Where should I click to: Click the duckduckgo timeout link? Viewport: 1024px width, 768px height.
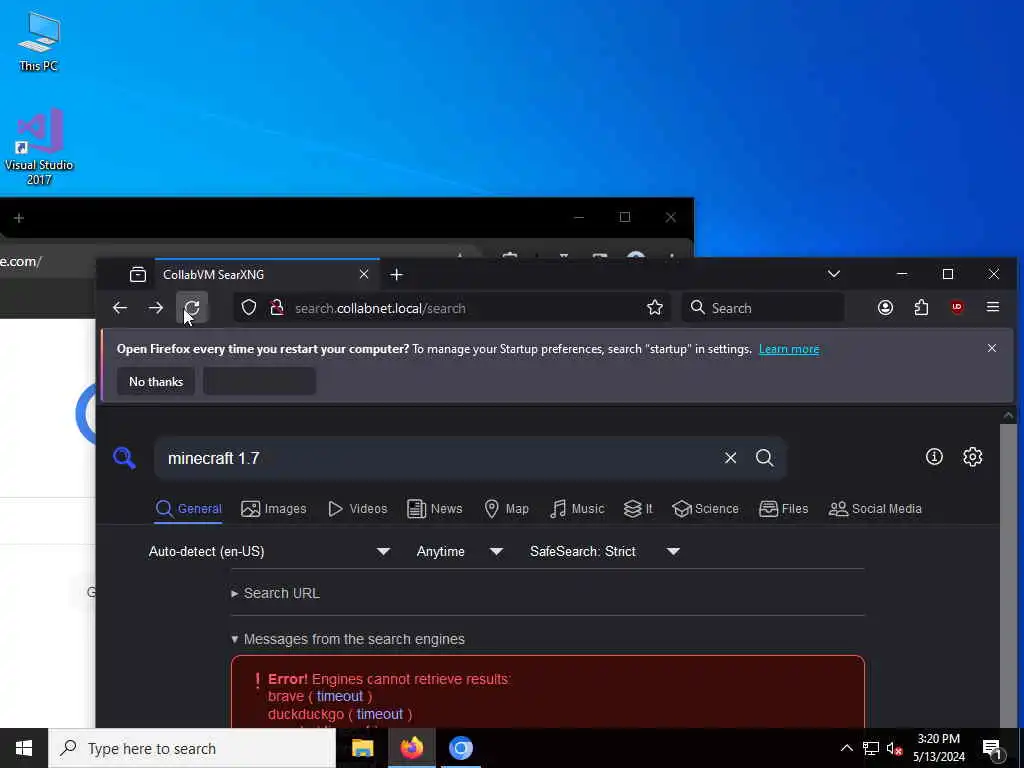(x=379, y=714)
